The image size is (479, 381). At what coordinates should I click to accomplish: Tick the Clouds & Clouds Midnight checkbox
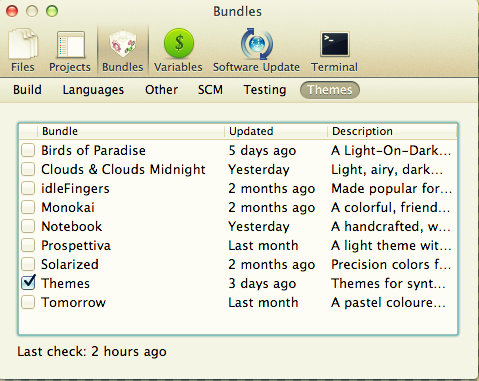point(28,169)
